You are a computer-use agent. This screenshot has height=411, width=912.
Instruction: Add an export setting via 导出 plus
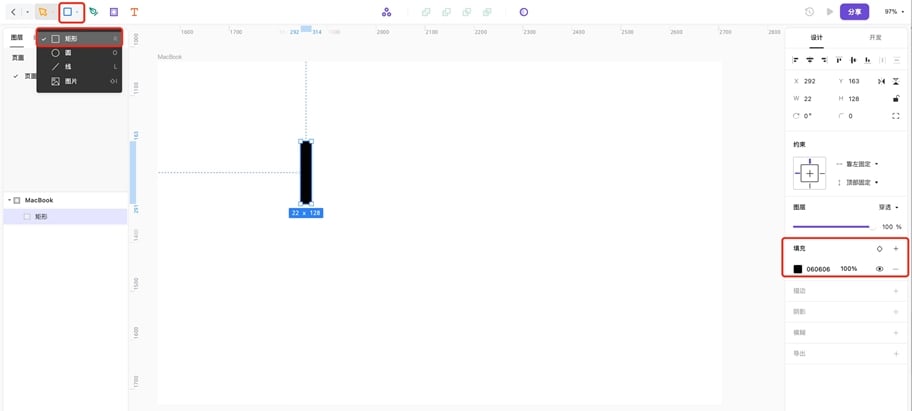(x=896, y=353)
